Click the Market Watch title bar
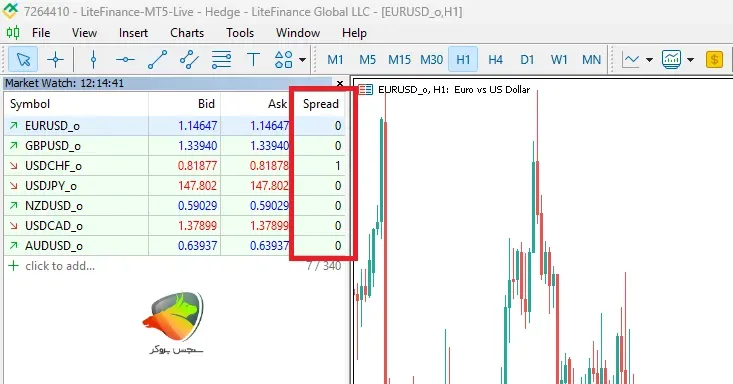Screen dimensions: 733x384 pos(168,84)
